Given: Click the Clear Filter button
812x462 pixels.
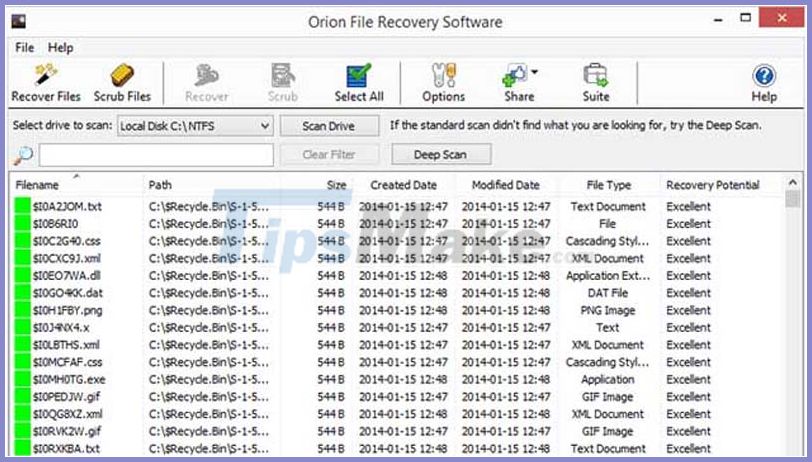Looking at the screenshot, I should (329, 154).
